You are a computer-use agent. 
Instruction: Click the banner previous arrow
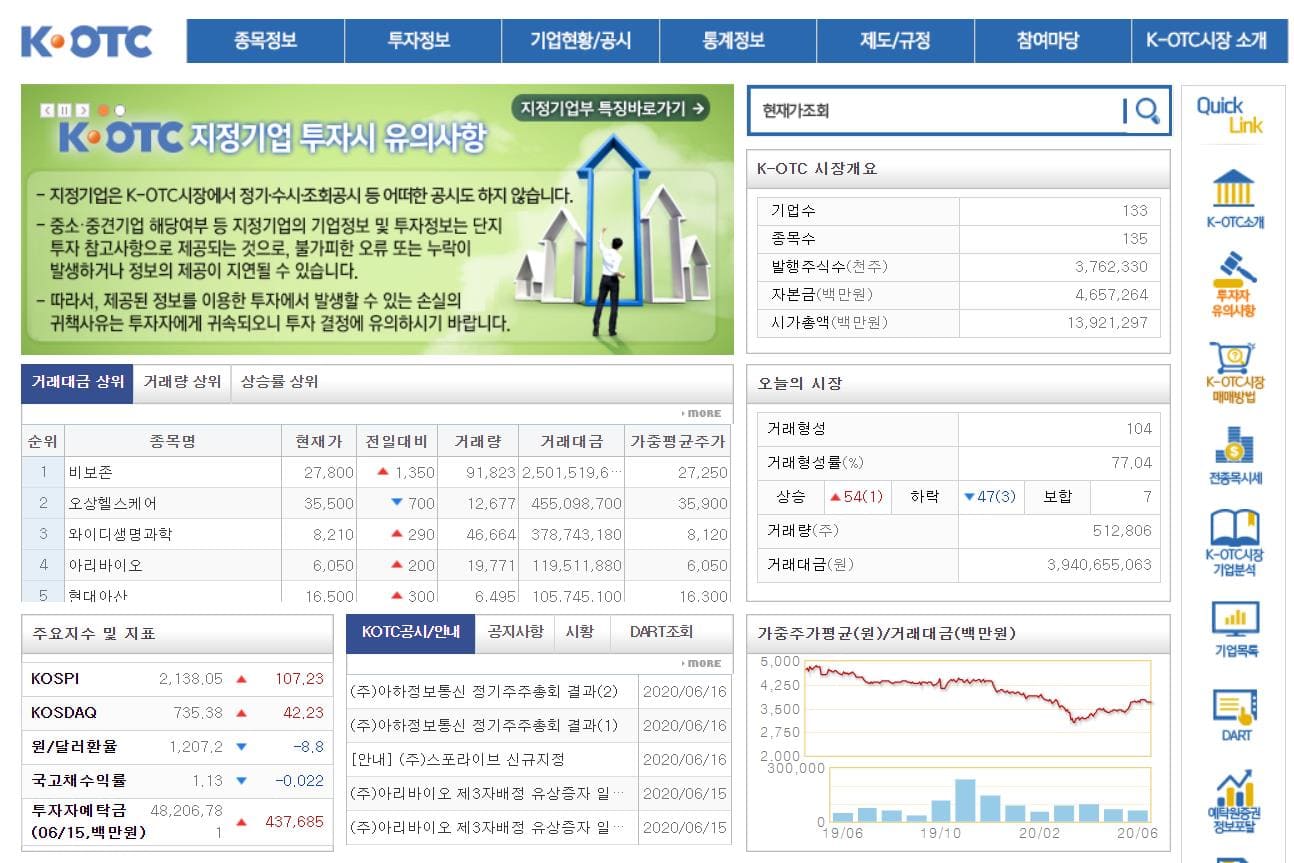(x=47, y=110)
